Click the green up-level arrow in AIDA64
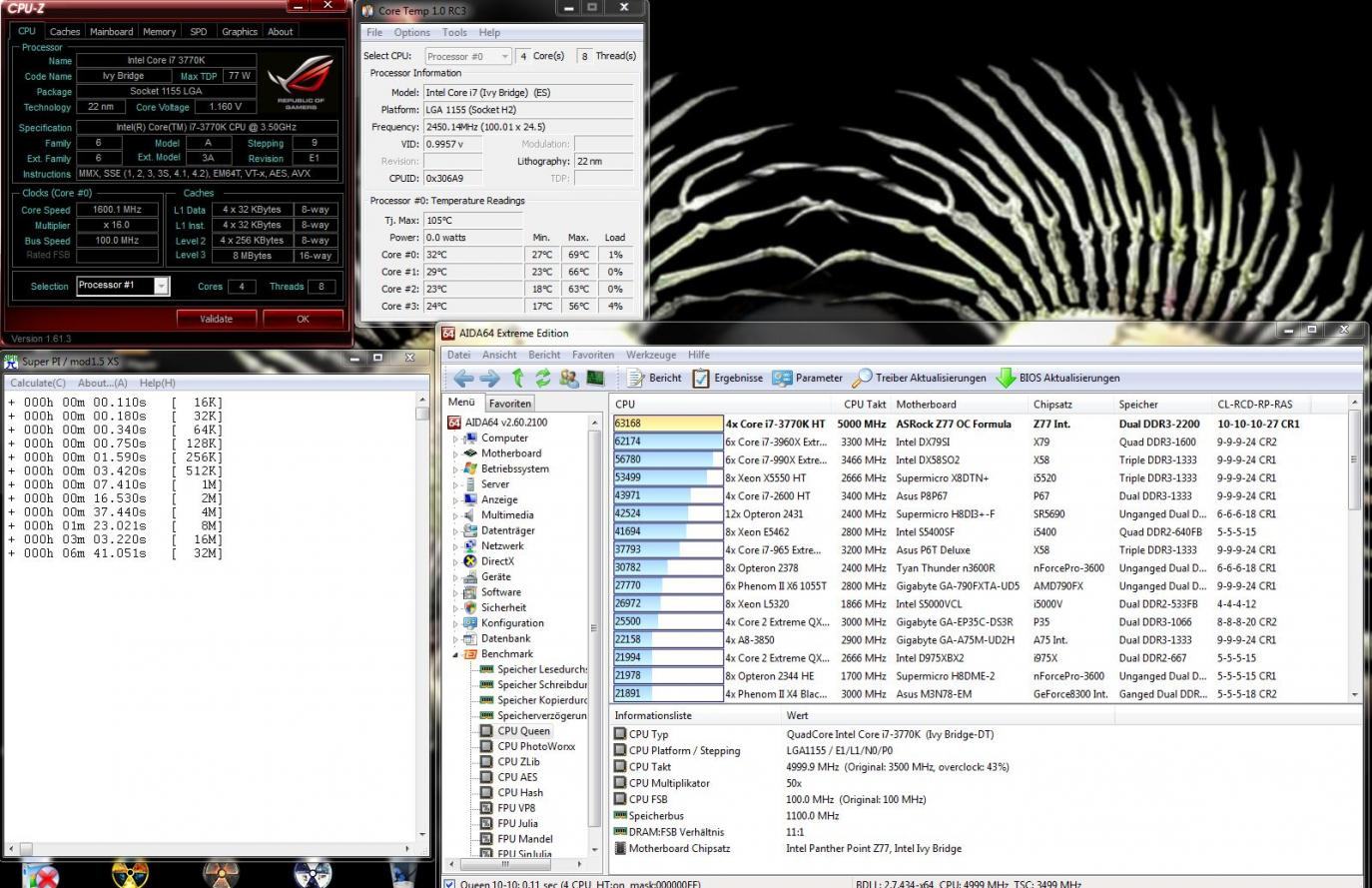Image resolution: width=1372 pixels, height=888 pixels. pyautogui.click(x=517, y=378)
